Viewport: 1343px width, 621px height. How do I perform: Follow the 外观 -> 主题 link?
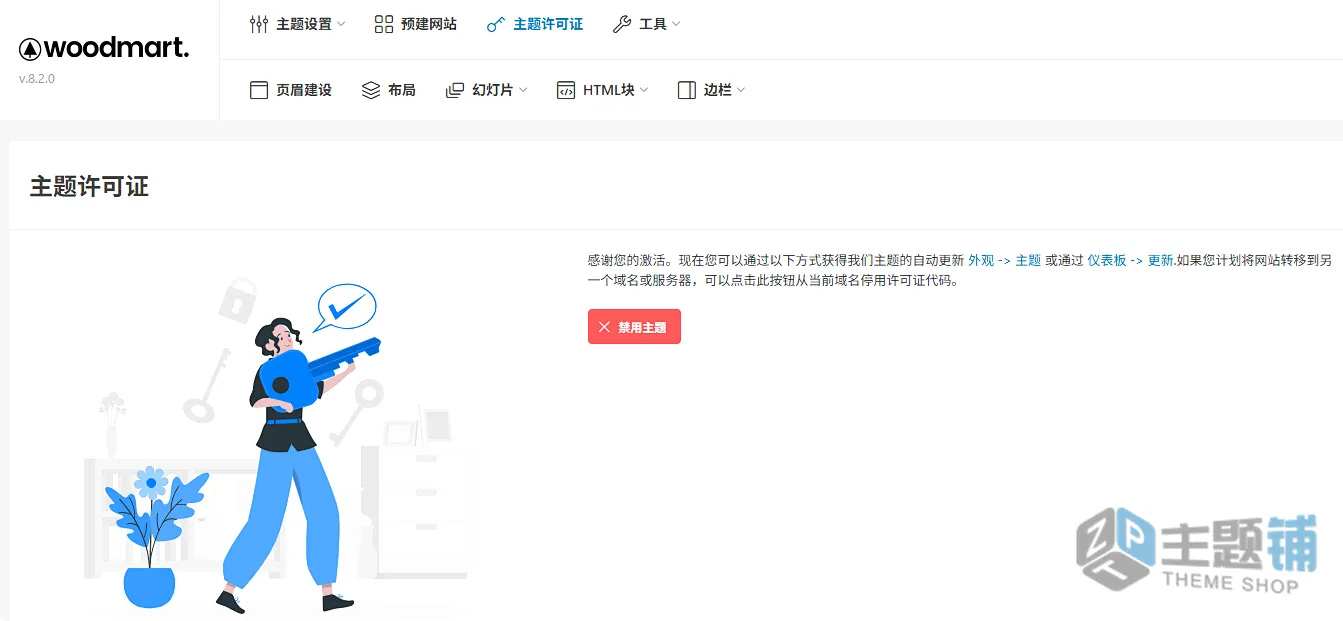click(x=1004, y=260)
